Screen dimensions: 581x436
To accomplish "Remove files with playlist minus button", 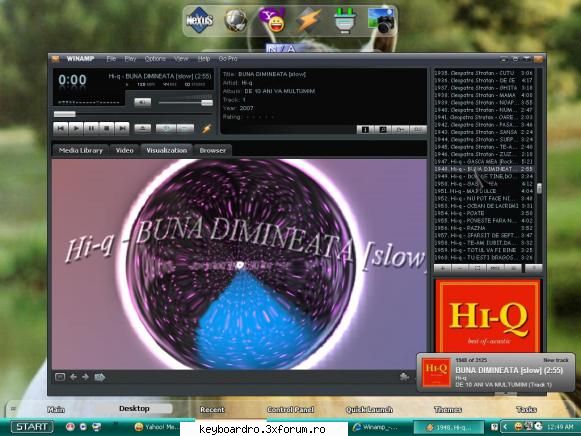I will tap(460, 268).
